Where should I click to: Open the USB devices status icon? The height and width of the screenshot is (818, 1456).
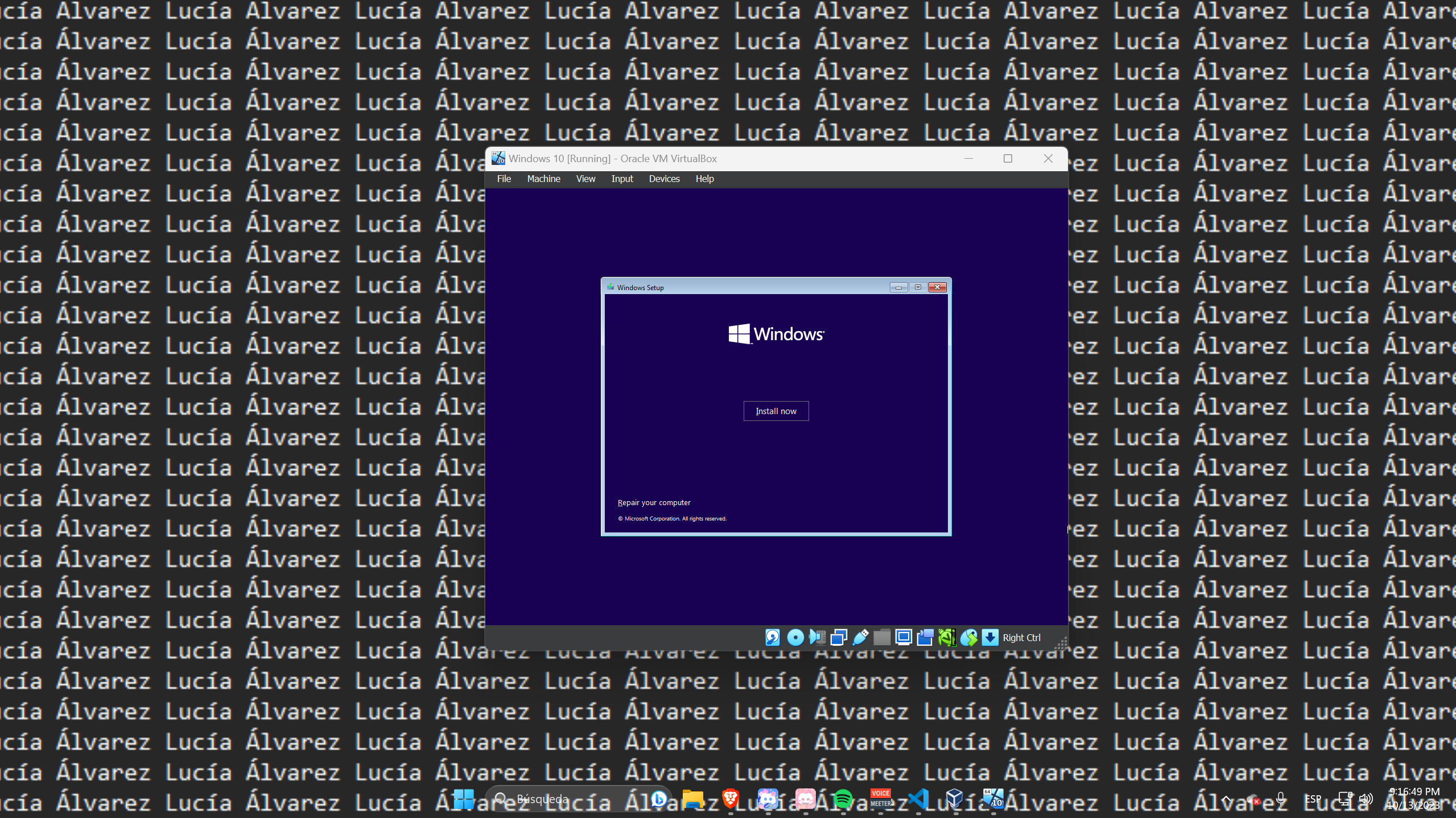point(860,638)
